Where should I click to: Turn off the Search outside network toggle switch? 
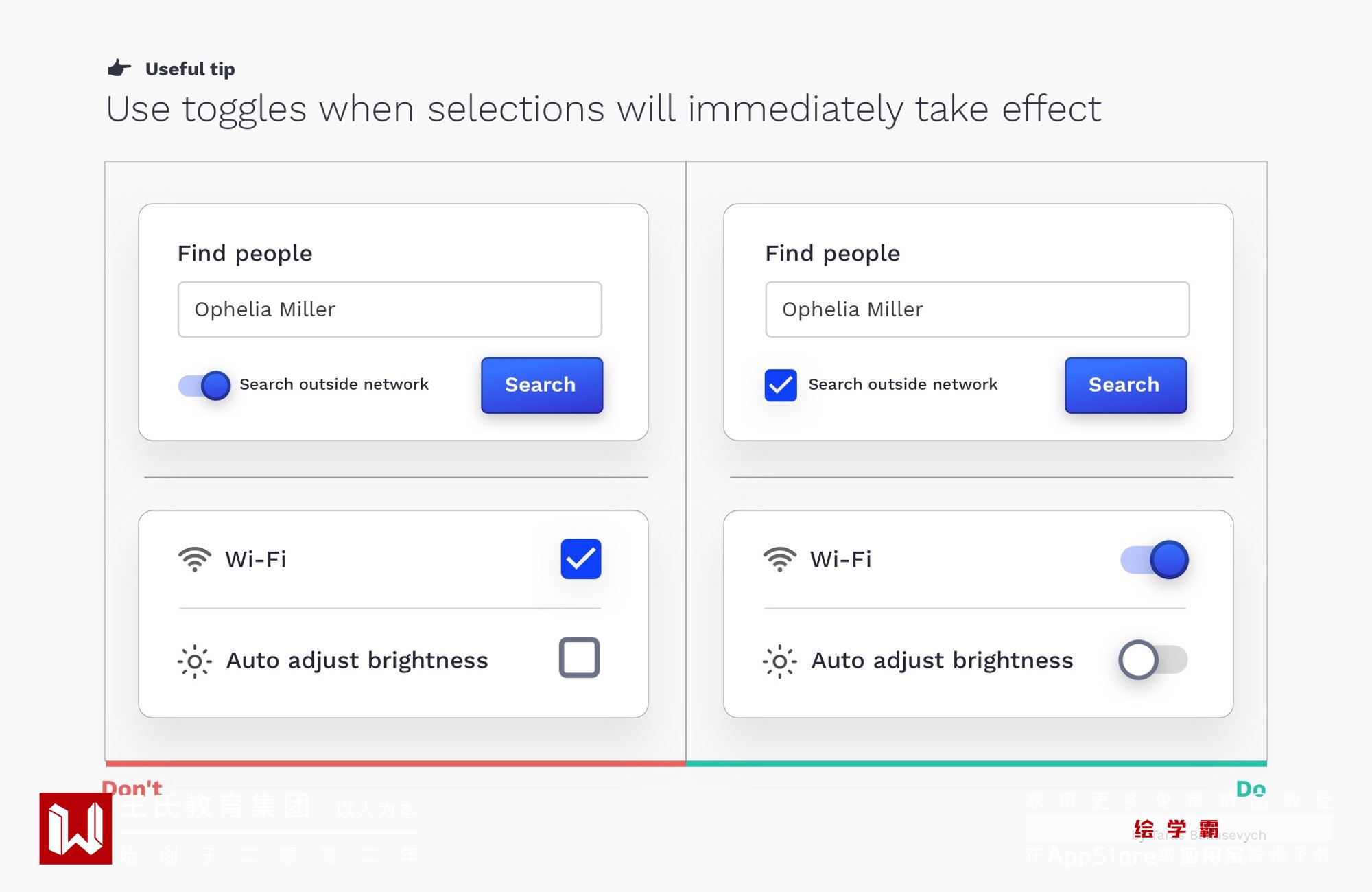(x=204, y=385)
